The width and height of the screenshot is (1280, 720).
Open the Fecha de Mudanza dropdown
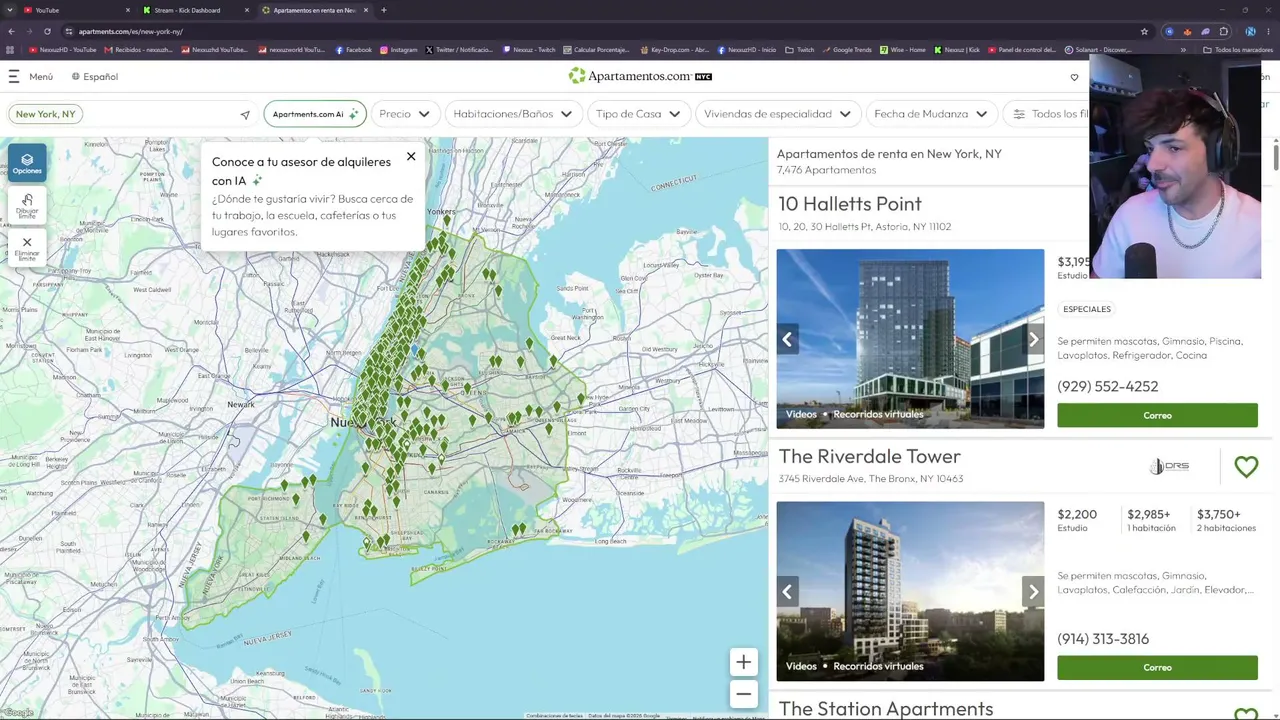click(931, 114)
